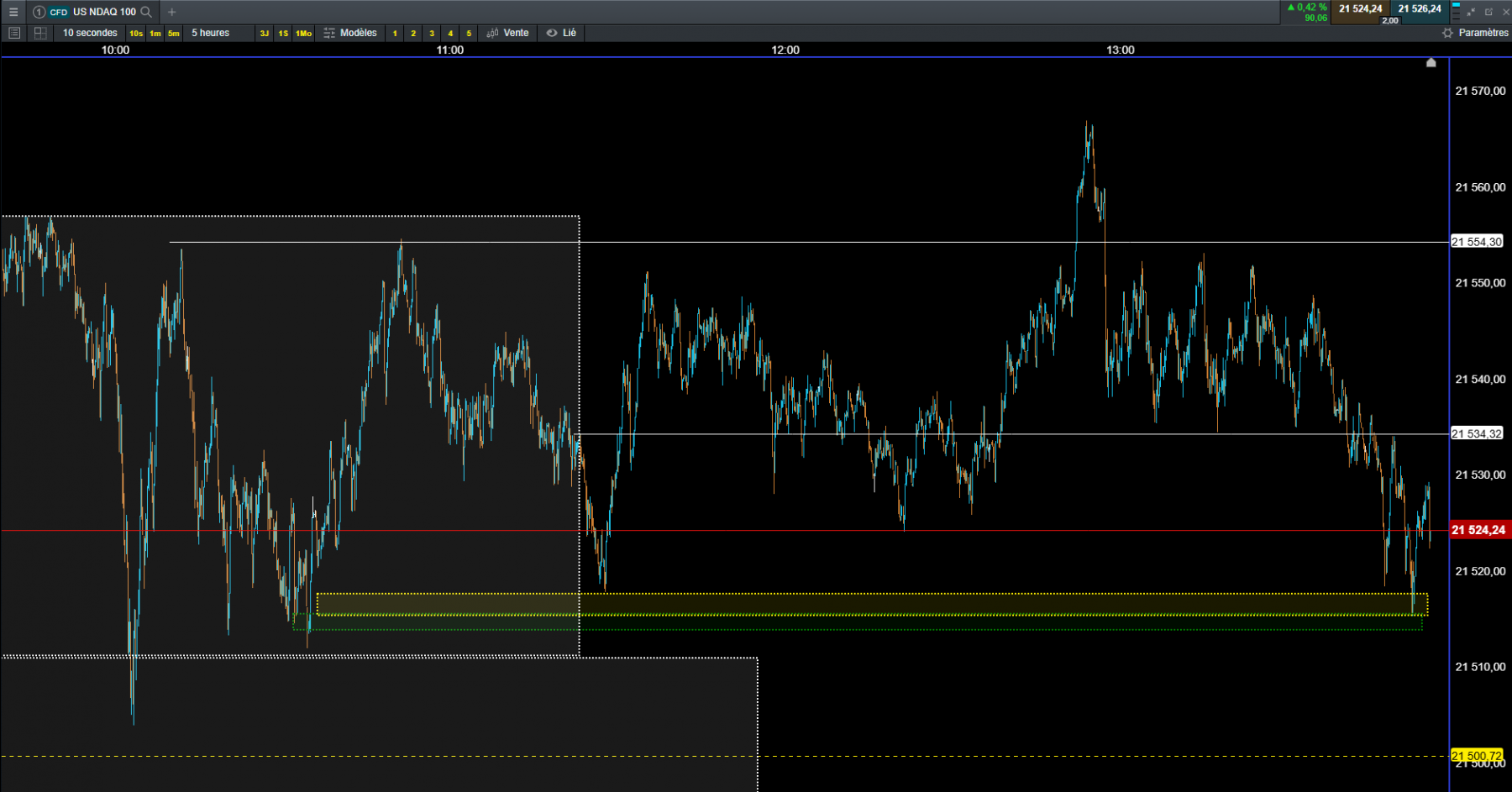
Task: Load chart template 5
Action: [x=469, y=34]
